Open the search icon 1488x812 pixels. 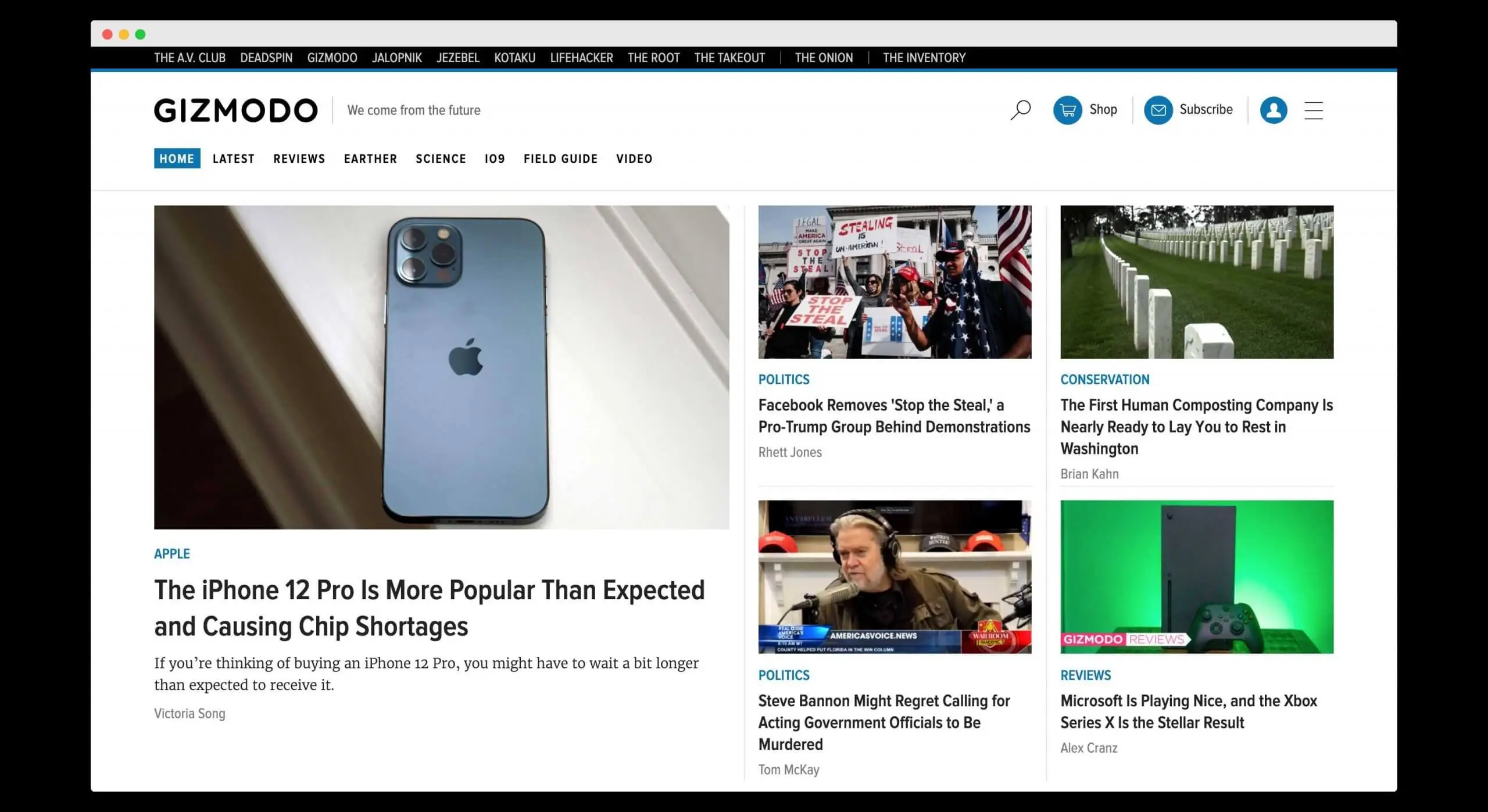1020,110
